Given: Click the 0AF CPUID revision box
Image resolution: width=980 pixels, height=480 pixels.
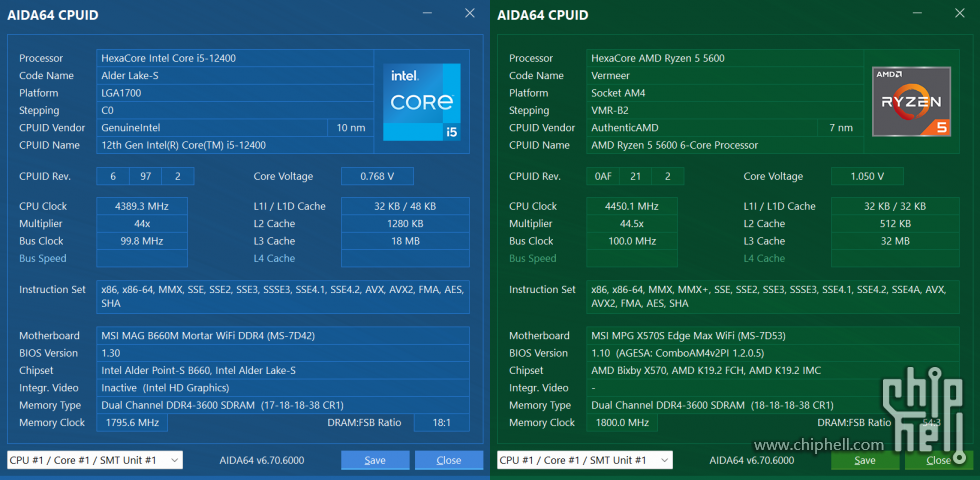Looking at the screenshot, I should coord(603,176).
